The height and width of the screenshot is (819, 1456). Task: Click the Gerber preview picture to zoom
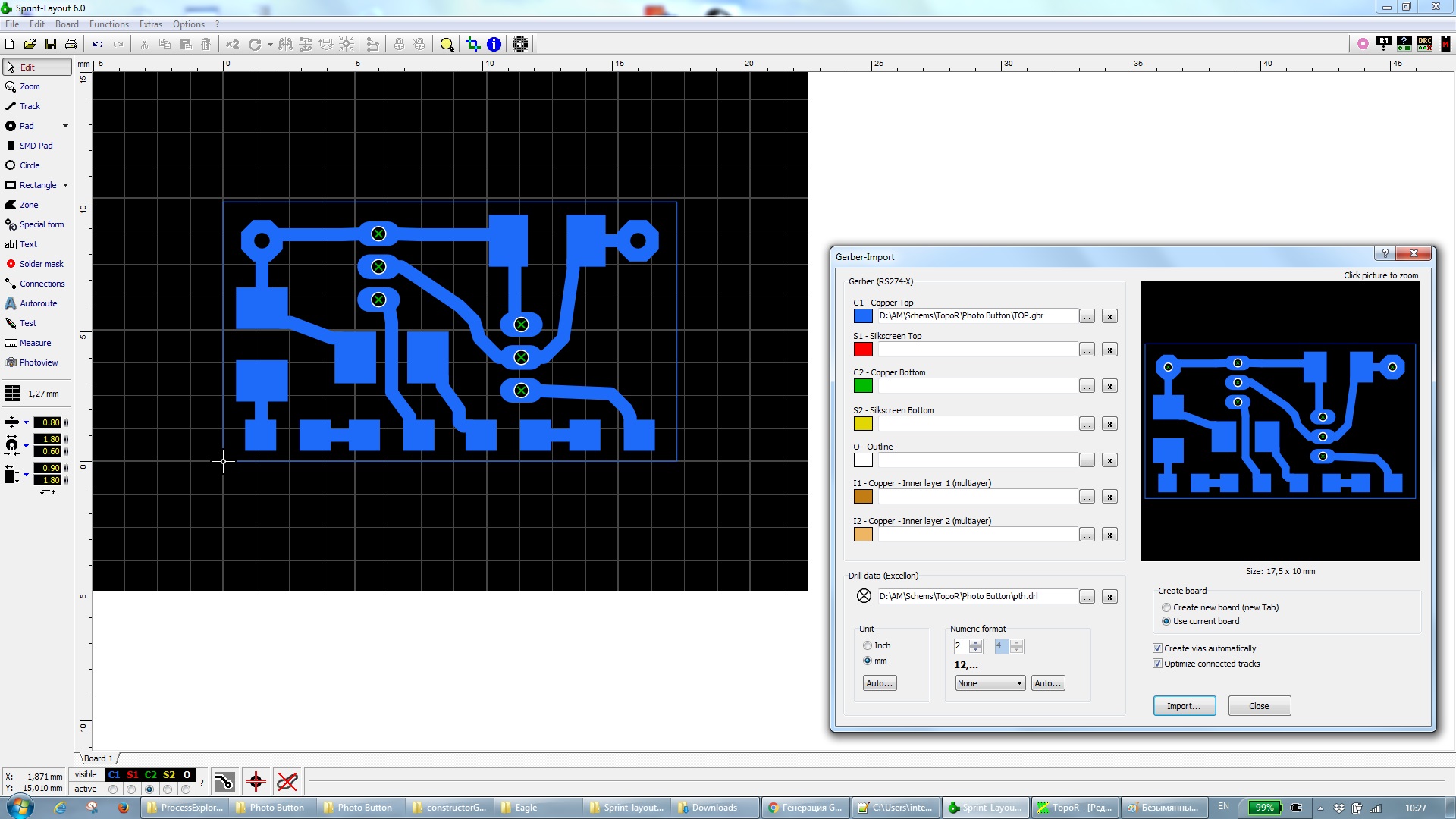pyautogui.click(x=1279, y=421)
